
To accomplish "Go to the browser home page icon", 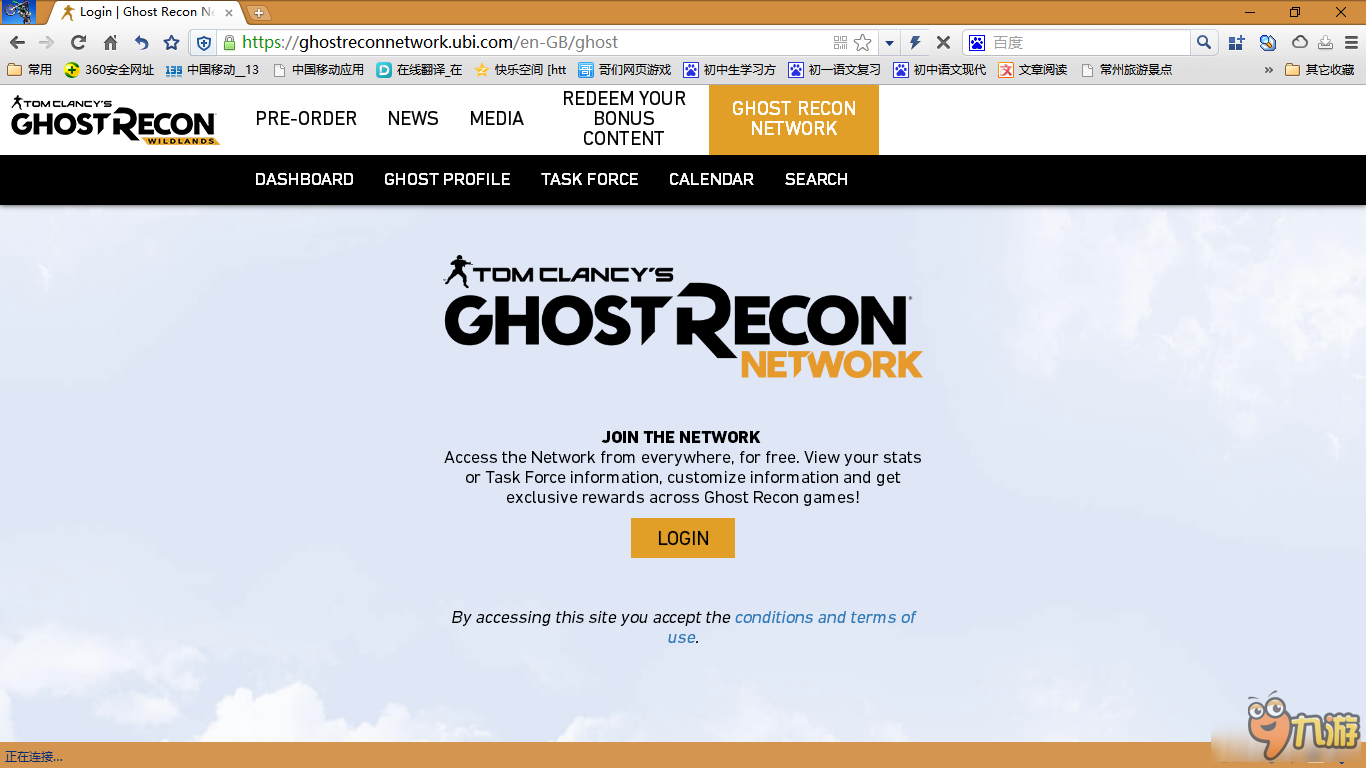I will [110, 43].
